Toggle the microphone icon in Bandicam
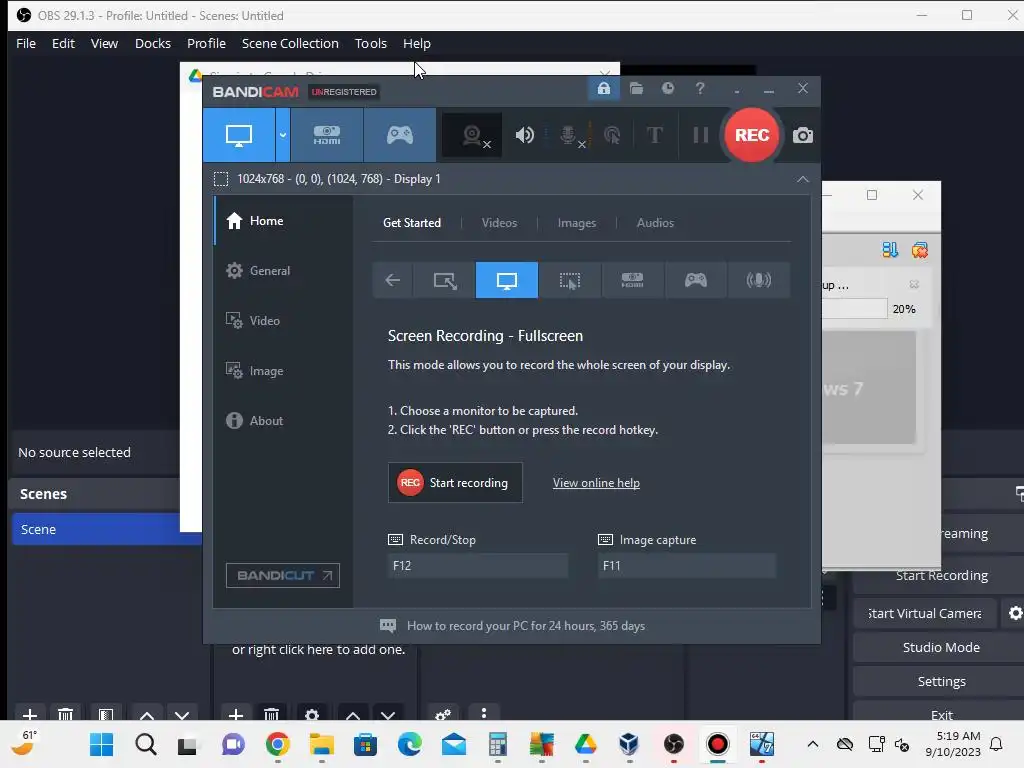This screenshot has width=1024, height=768. point(569,135)
